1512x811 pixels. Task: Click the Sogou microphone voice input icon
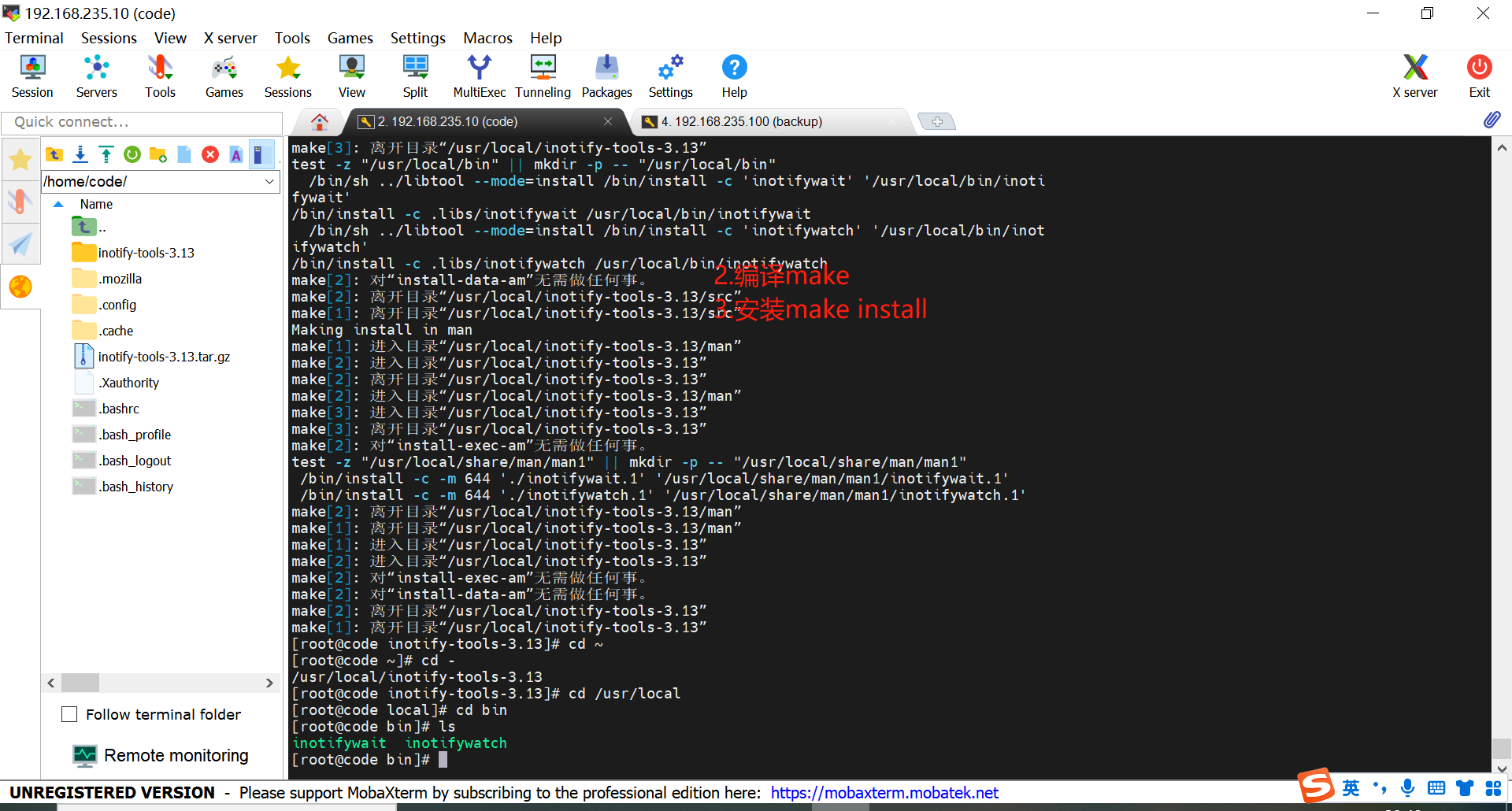coord(1407,787)
